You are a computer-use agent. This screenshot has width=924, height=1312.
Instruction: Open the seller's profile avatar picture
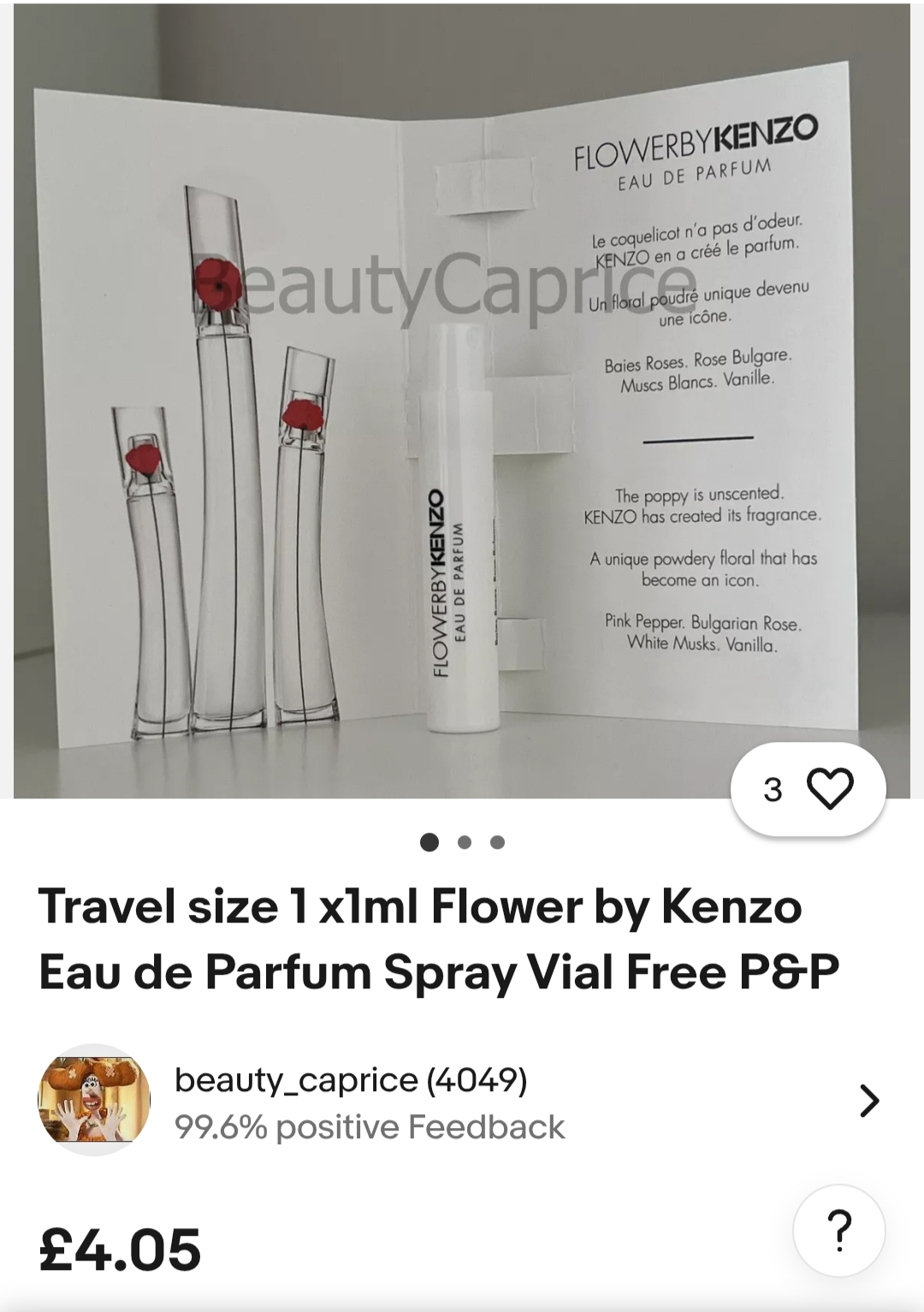point(94,1100)
